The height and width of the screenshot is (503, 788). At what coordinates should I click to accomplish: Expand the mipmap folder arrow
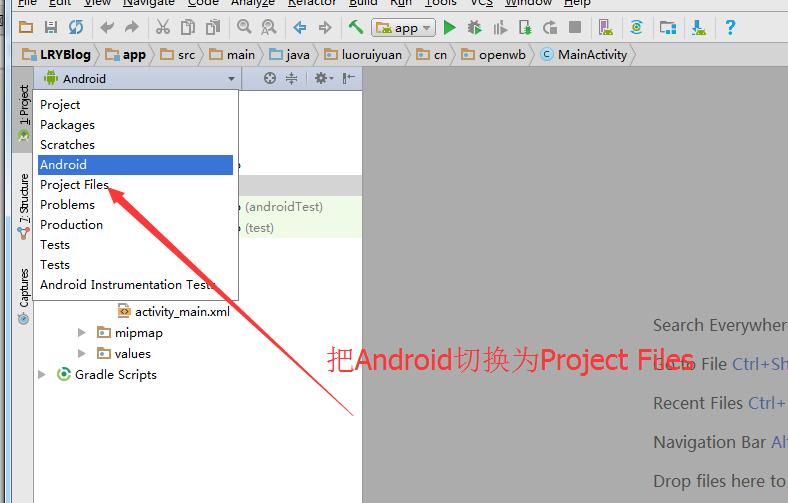81,332
